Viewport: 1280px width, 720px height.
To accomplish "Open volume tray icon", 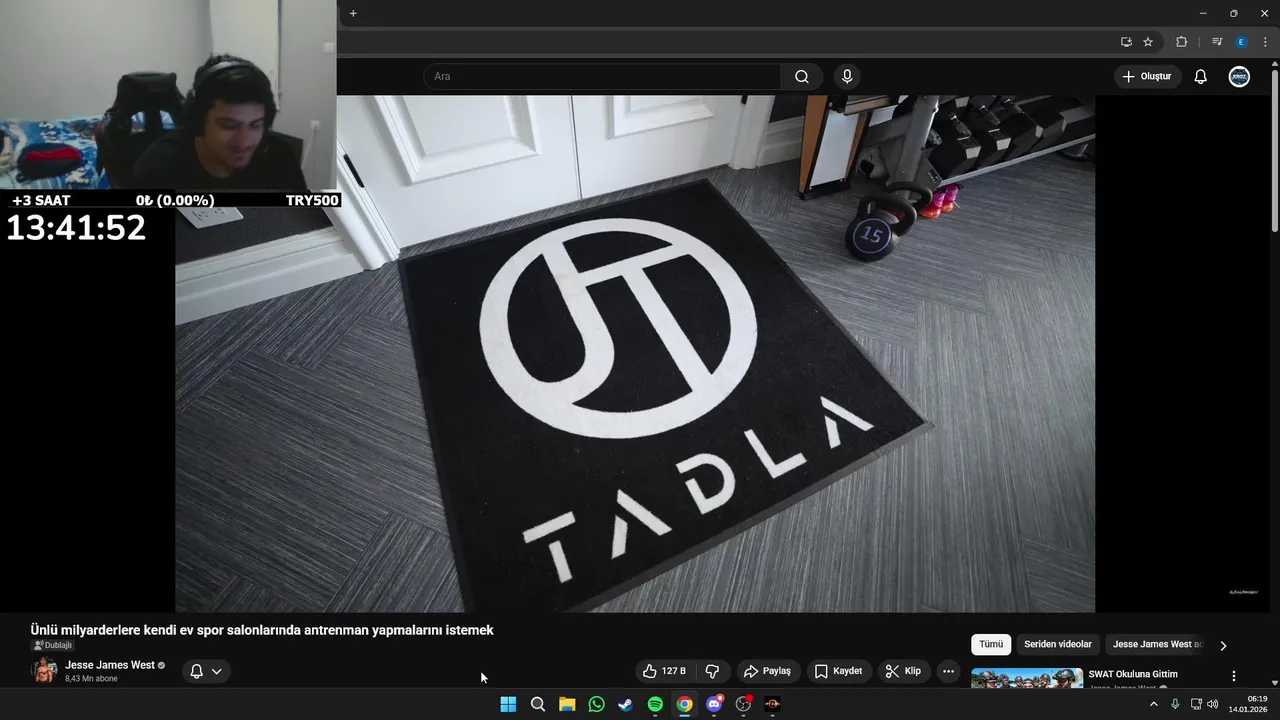I will [x=1213, y=704].
